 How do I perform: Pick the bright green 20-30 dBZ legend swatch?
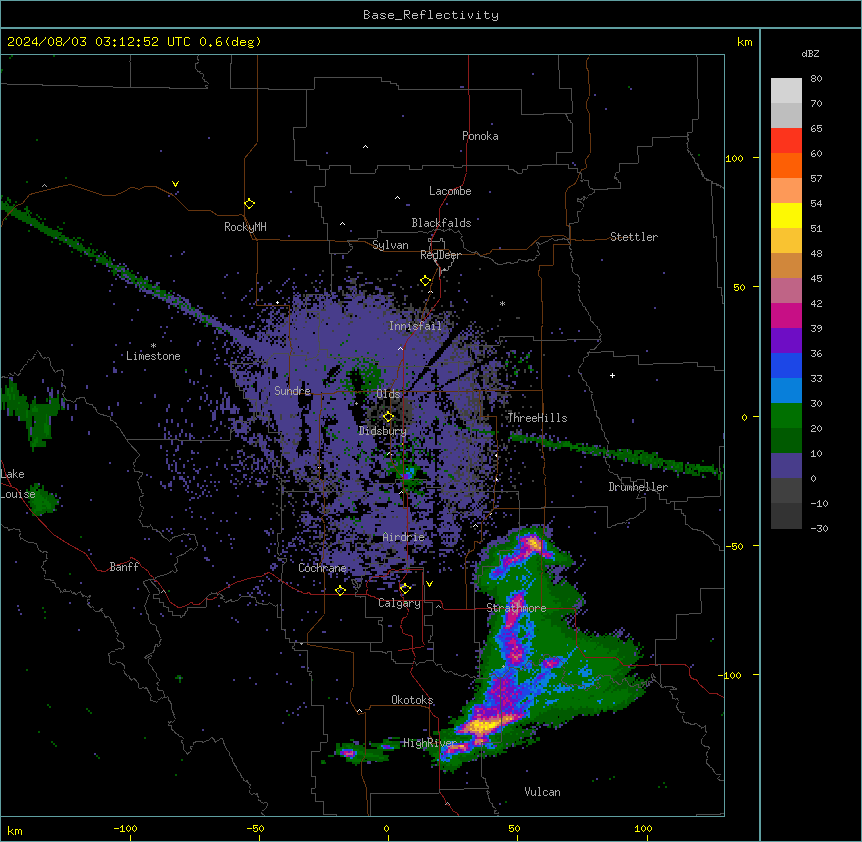coord(786,416)
